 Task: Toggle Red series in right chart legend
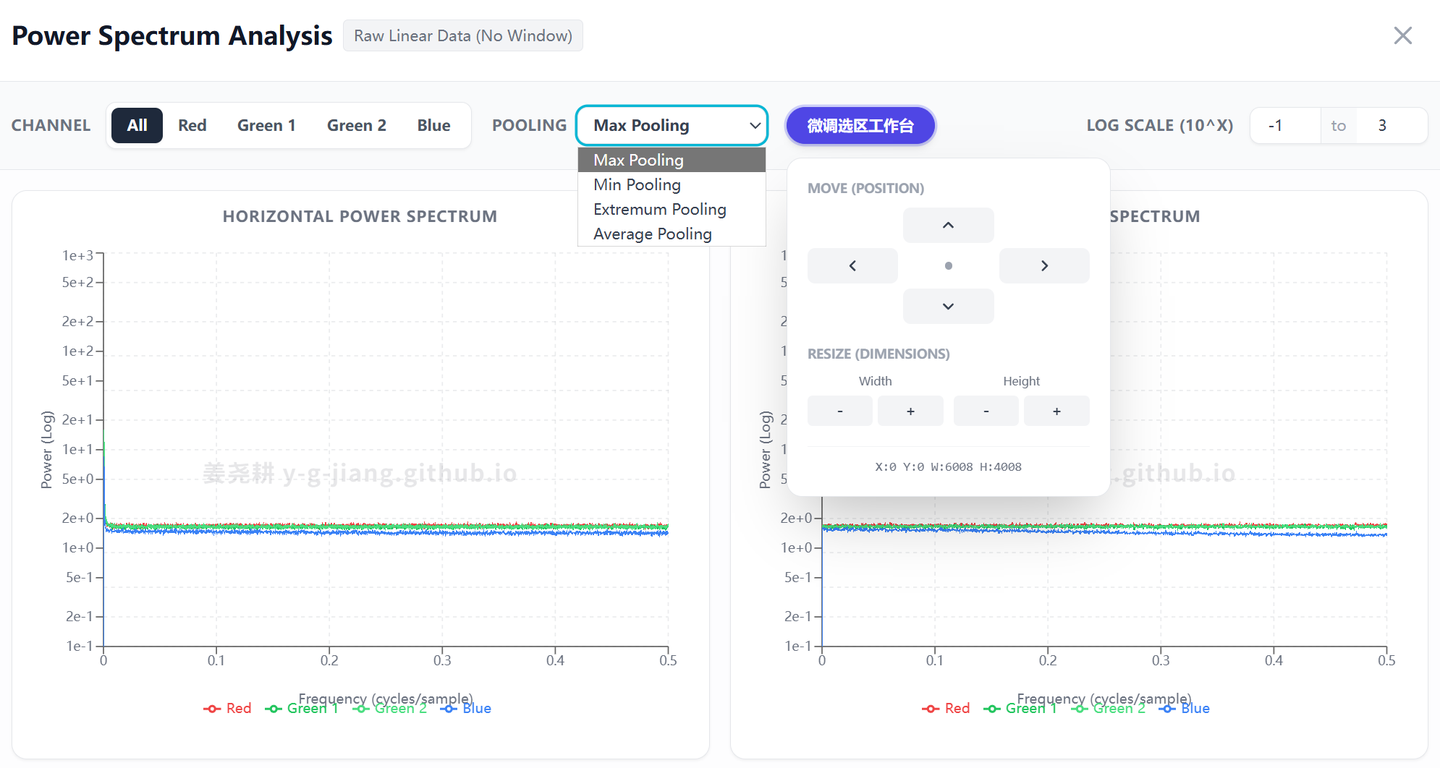coord(946,708)
